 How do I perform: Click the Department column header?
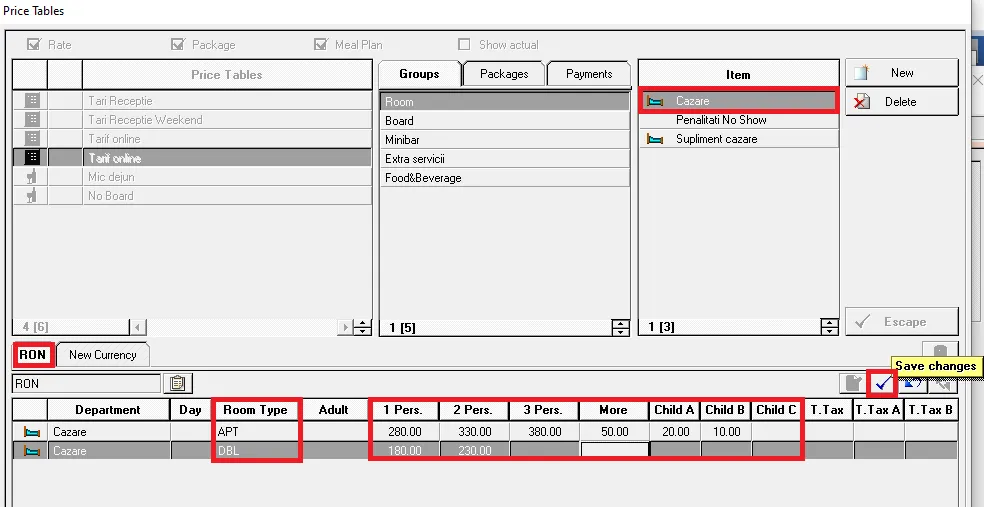(x=108, y=410)
